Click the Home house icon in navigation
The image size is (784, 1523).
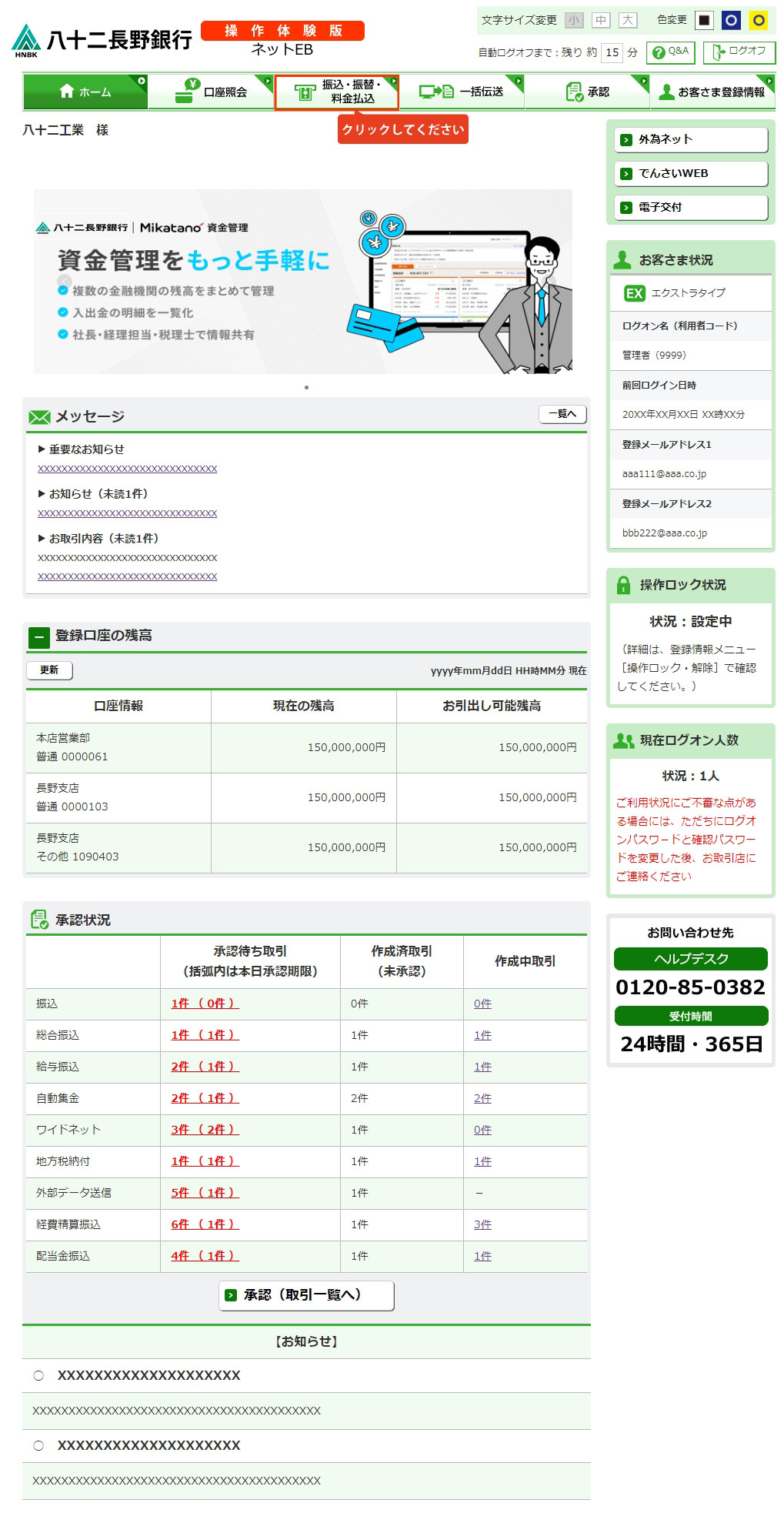pyautogui.click(x=67, y=92)
